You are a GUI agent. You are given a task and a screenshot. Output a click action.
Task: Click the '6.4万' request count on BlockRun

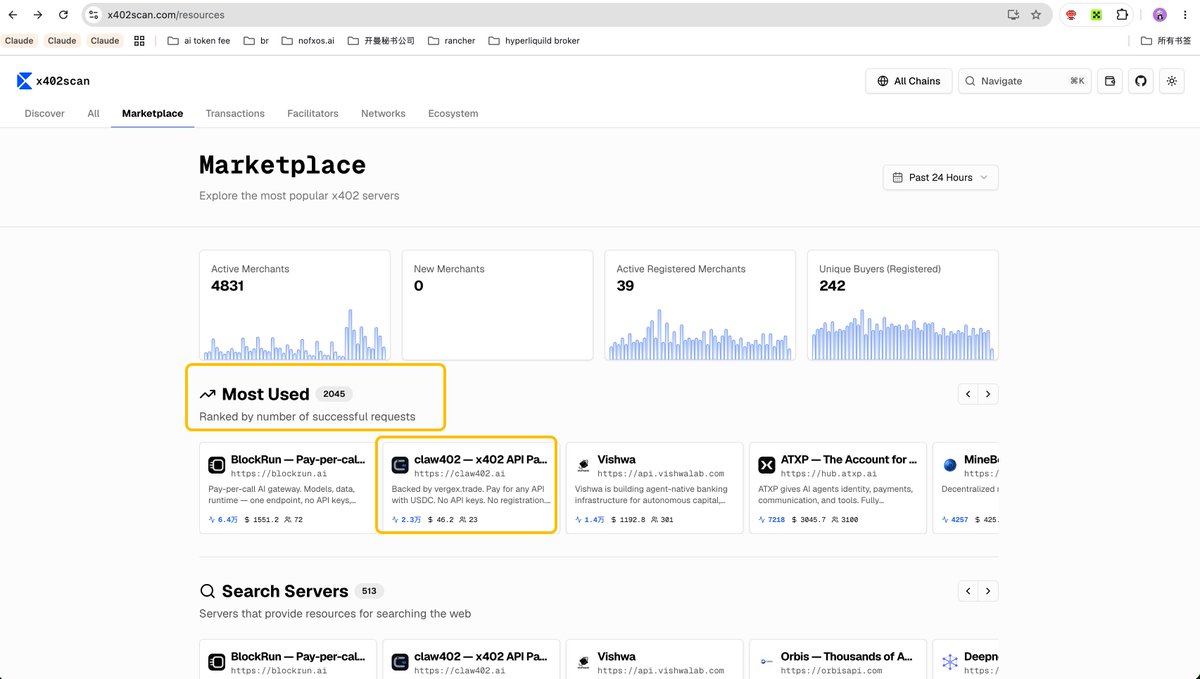tap(224, 520)
